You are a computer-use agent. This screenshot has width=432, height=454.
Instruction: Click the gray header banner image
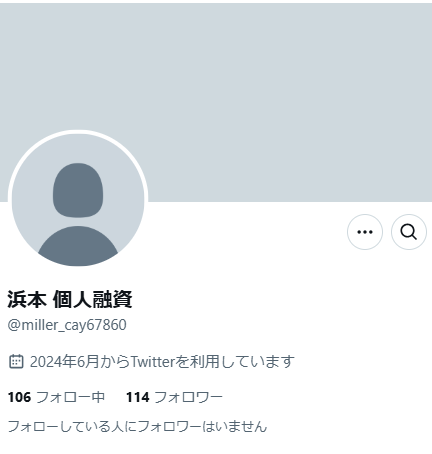click(216, 102)
